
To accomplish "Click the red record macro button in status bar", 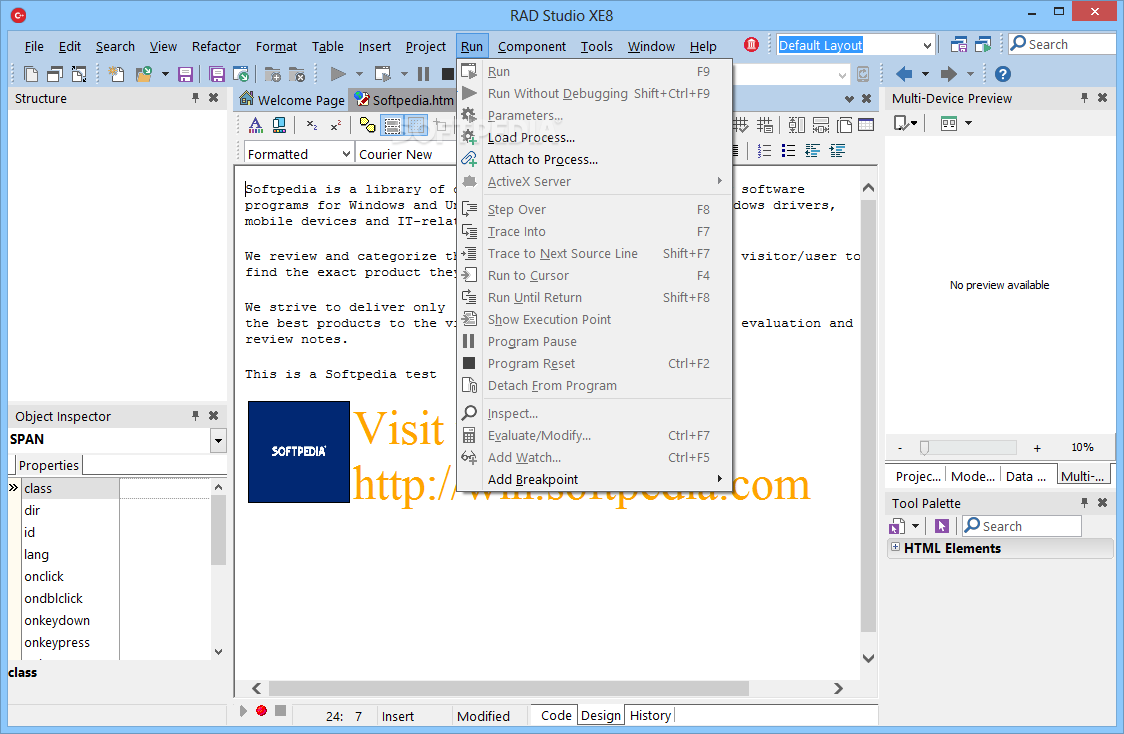I will pyautogui.click(x=262, y=710).
